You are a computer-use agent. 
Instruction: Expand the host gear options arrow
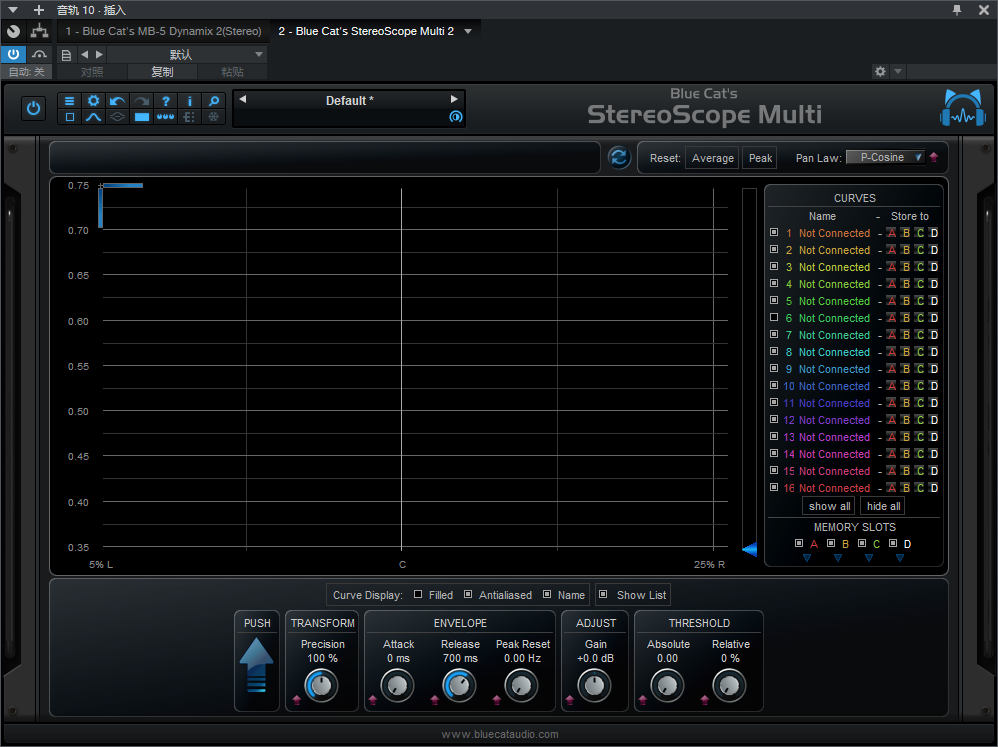pos(898,71)
